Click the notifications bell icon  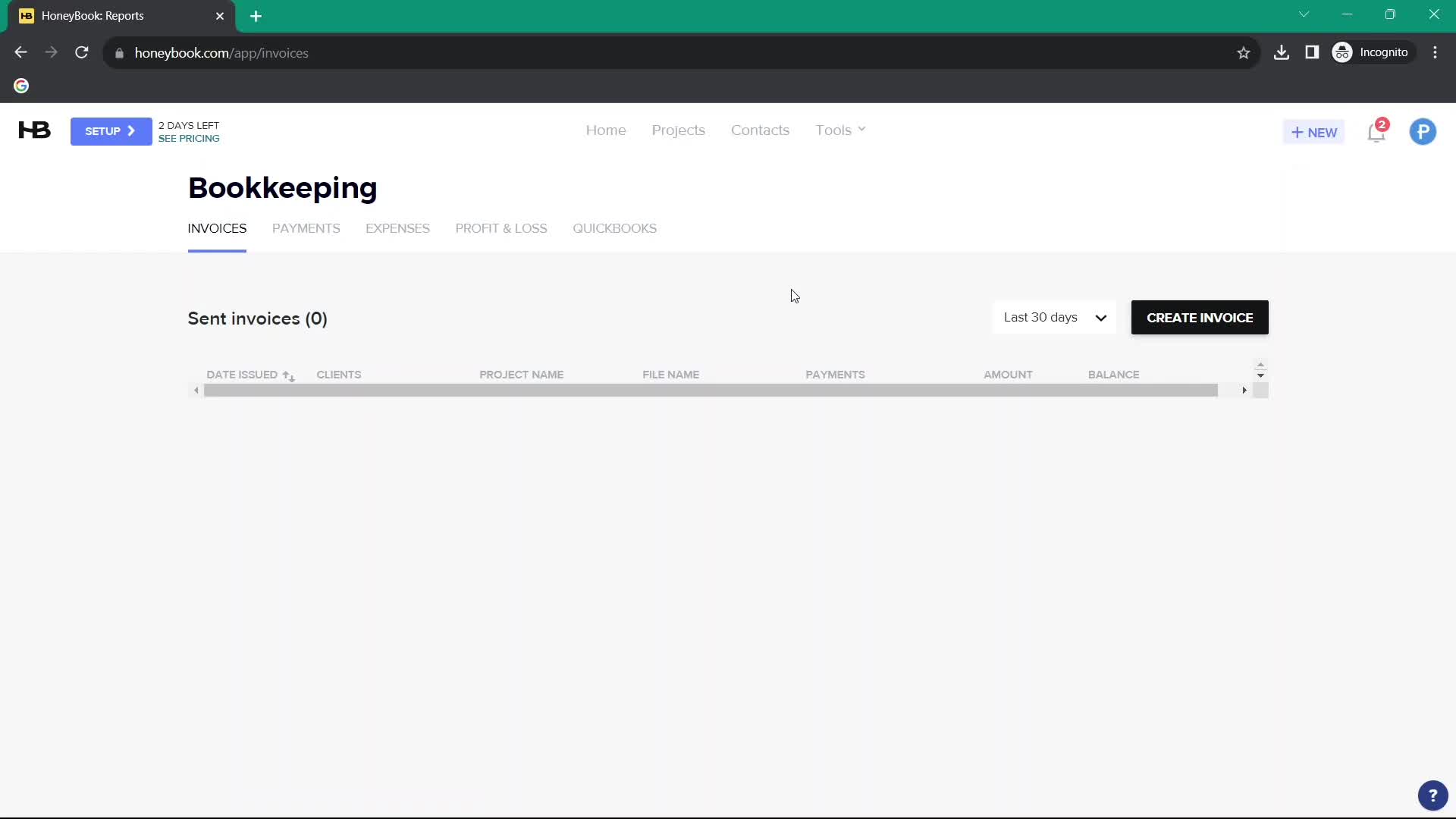1376,131
